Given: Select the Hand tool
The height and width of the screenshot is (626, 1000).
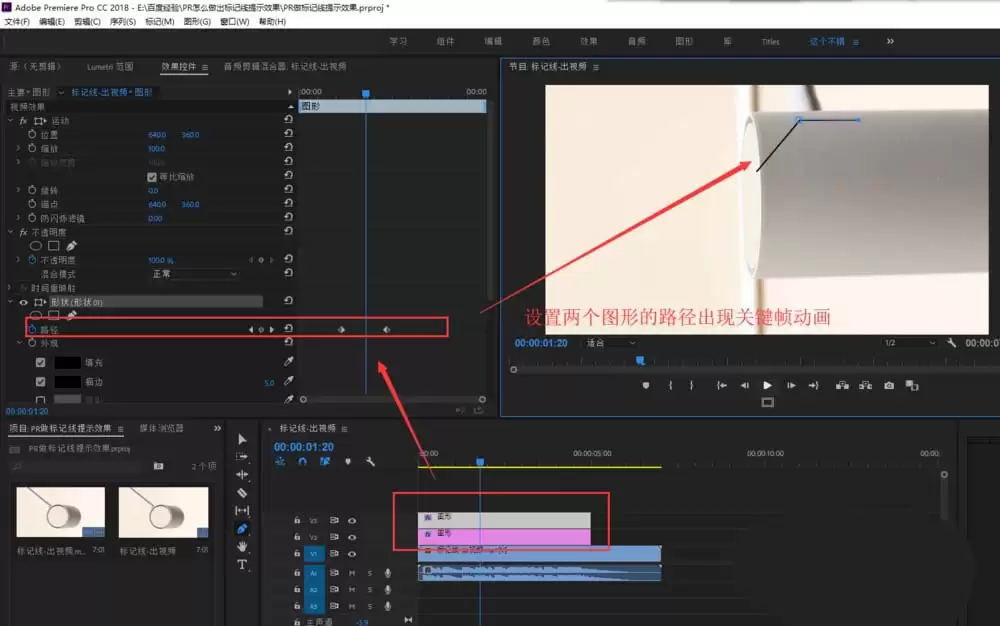Looking at the screenshot, I should 242,546.
